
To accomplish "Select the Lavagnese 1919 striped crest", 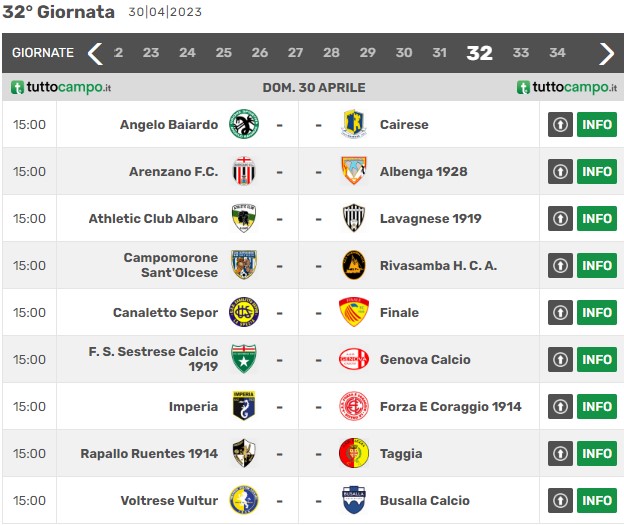I will tap(353, 219).
